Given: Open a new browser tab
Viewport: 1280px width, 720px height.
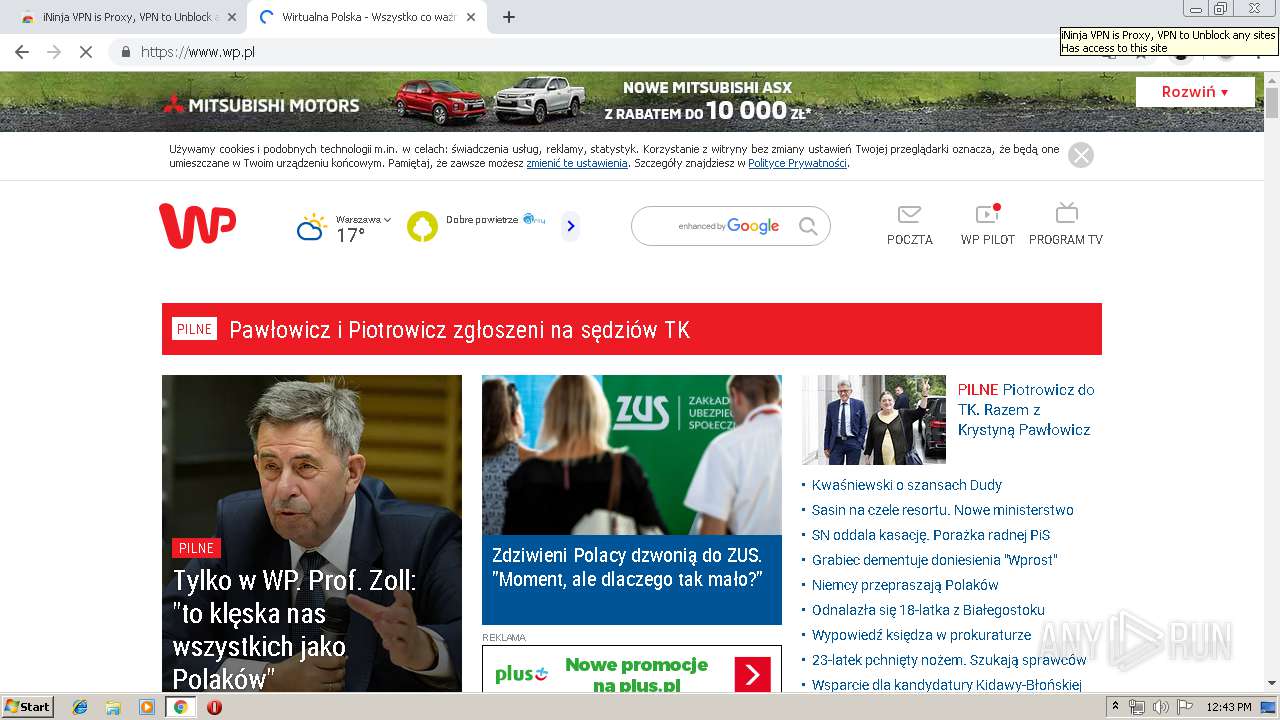Looking at the screenshot, I should coord(509,17).
